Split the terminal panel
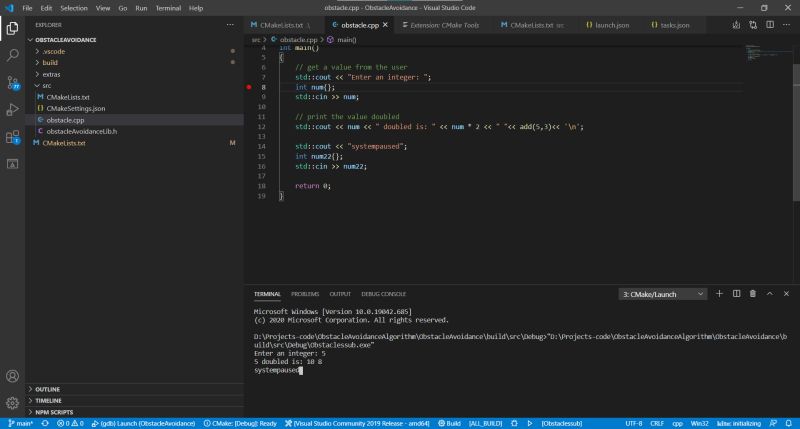Image resolution: width=800 pixels, height=429 pixels. tap(736, 294)
